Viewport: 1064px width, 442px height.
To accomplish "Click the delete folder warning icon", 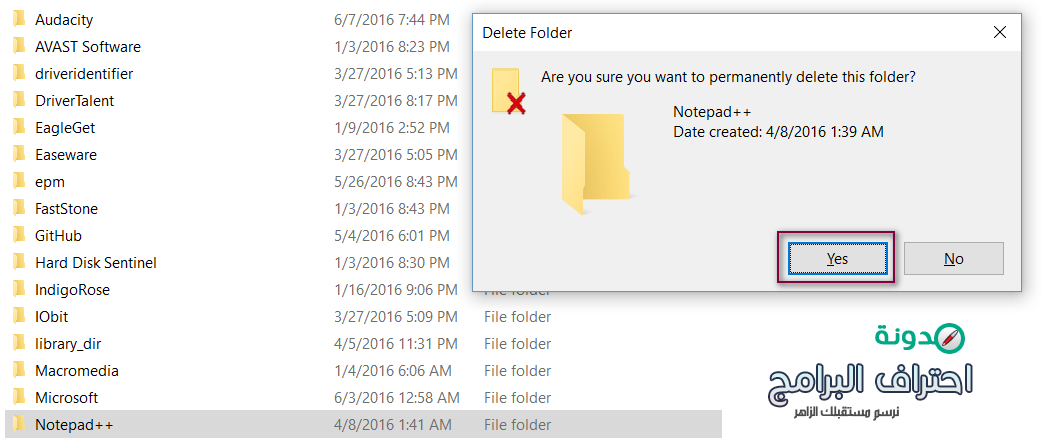I will (x=509, y=91).
